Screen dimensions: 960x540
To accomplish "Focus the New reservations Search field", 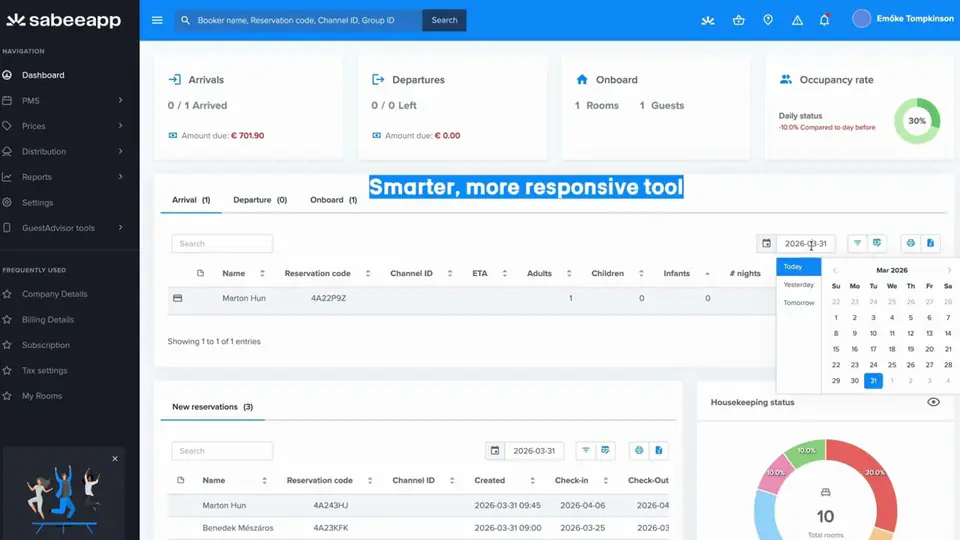I will click(222, 451).
